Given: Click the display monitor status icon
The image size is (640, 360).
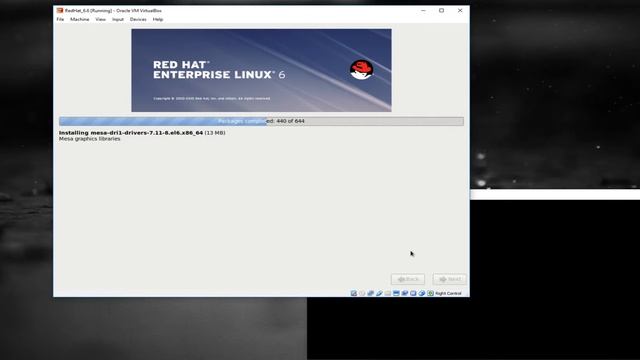Looking at the screenshot, I should click(x=396, y=293).
